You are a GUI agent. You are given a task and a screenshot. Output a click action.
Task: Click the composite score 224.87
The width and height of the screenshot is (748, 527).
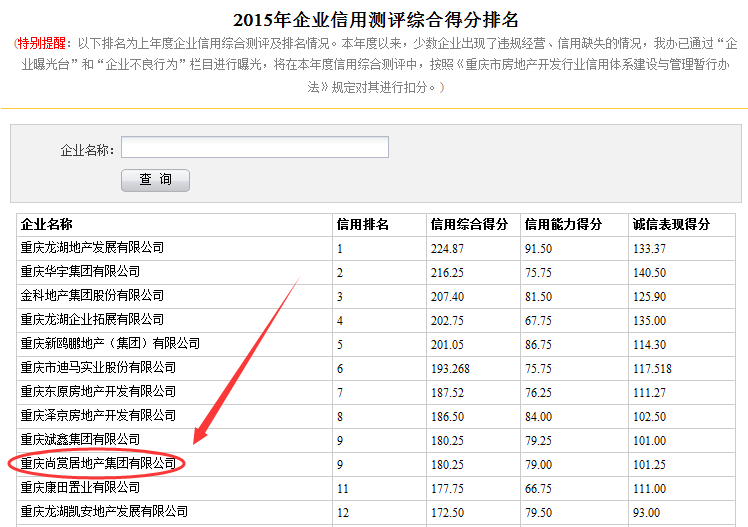(x=447, y=249)
